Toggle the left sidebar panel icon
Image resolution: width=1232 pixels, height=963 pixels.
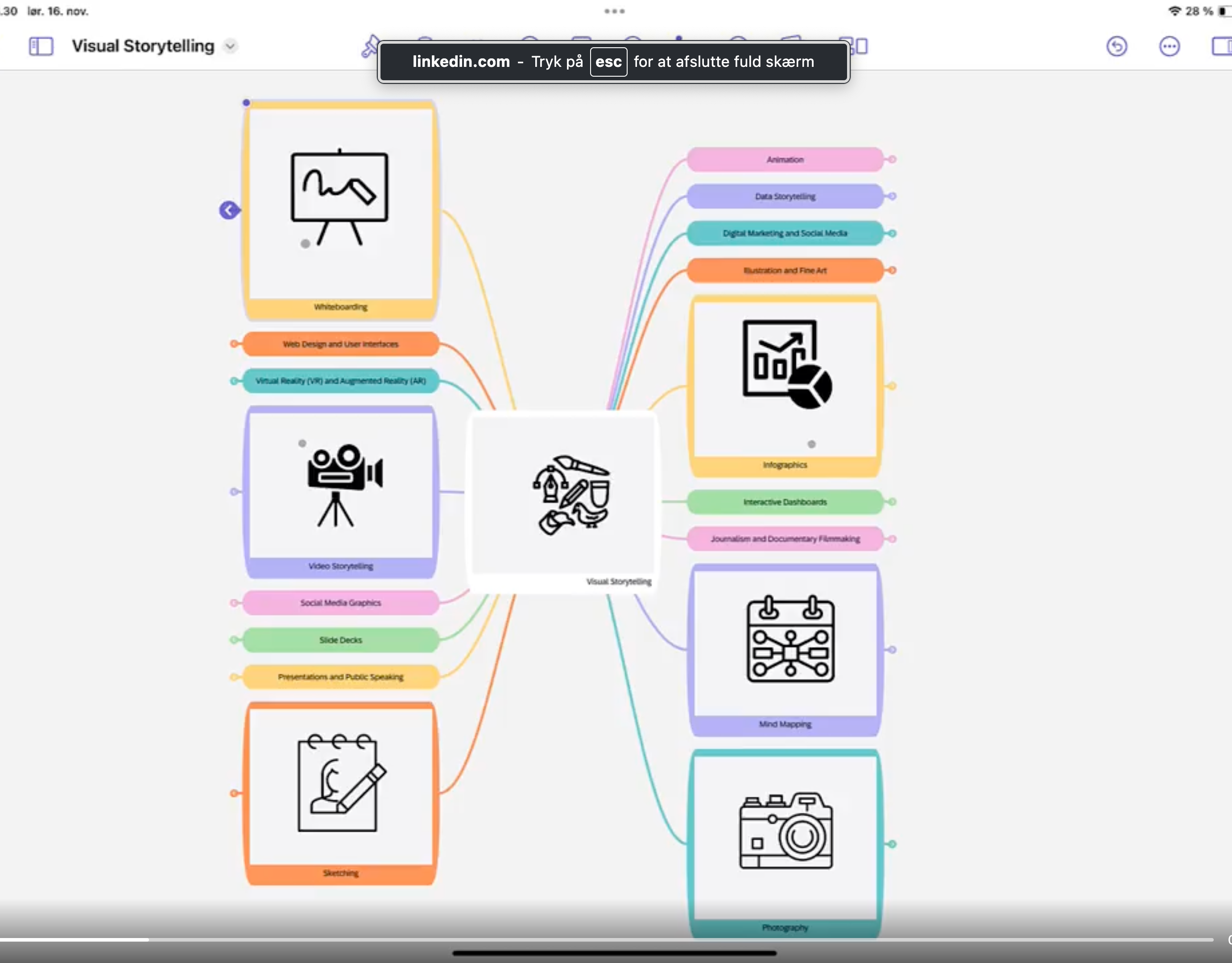click(41, 46)
